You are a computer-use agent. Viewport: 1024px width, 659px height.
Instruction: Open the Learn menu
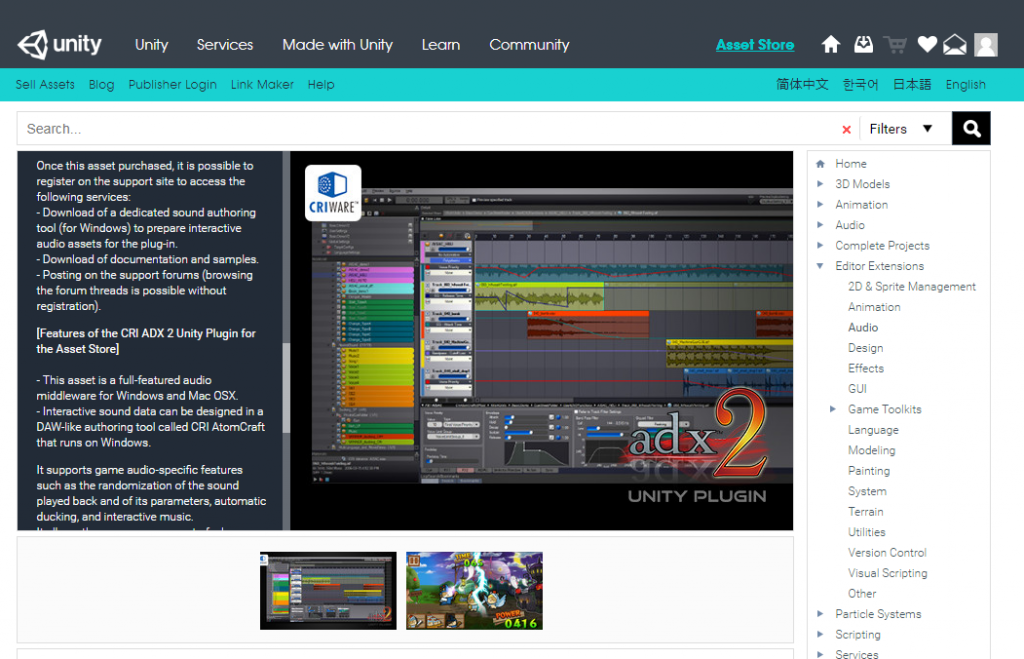(440, 44)
